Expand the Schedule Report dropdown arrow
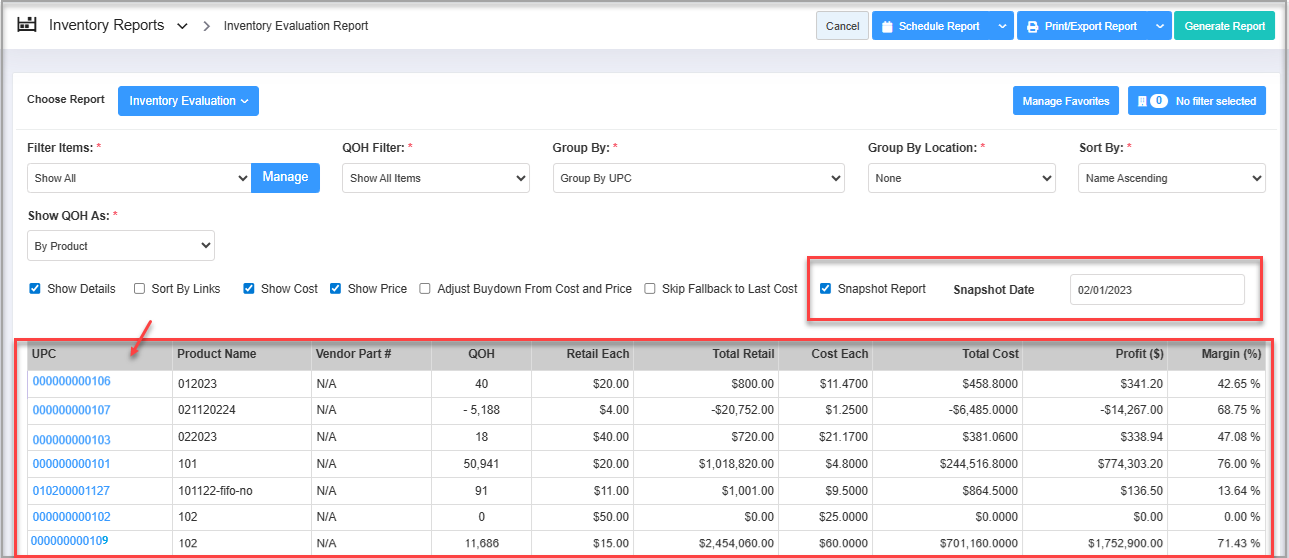 point(1002,26)
